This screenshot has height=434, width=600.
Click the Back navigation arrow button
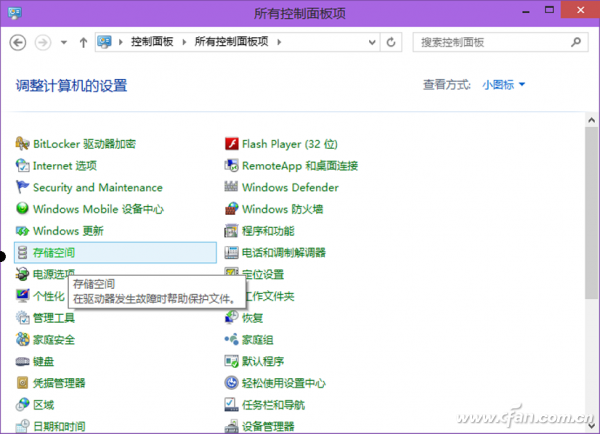coord(18,42)
